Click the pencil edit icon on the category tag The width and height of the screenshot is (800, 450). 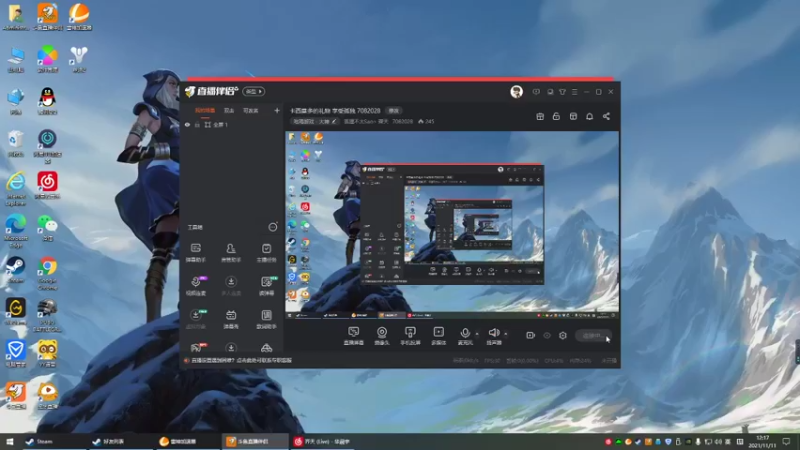(334, 121)
